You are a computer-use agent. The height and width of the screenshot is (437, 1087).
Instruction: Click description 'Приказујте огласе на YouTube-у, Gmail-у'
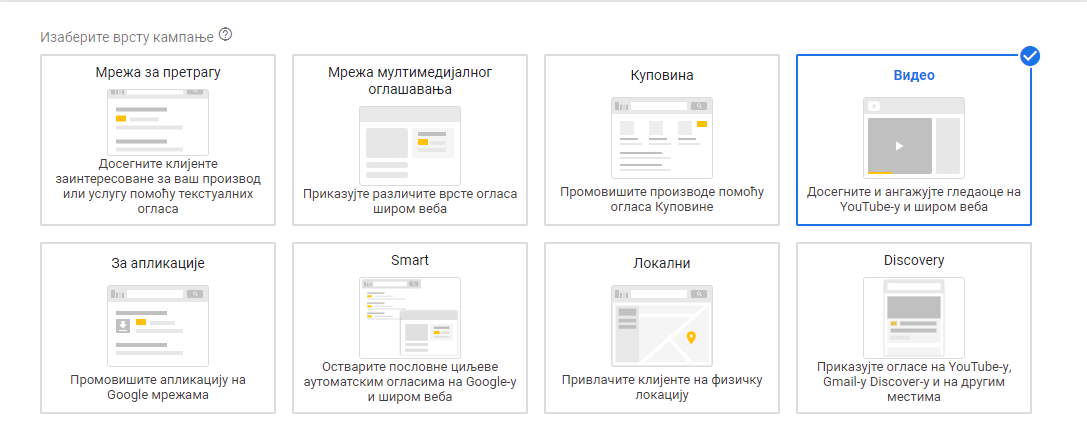(x=914, y=382)
